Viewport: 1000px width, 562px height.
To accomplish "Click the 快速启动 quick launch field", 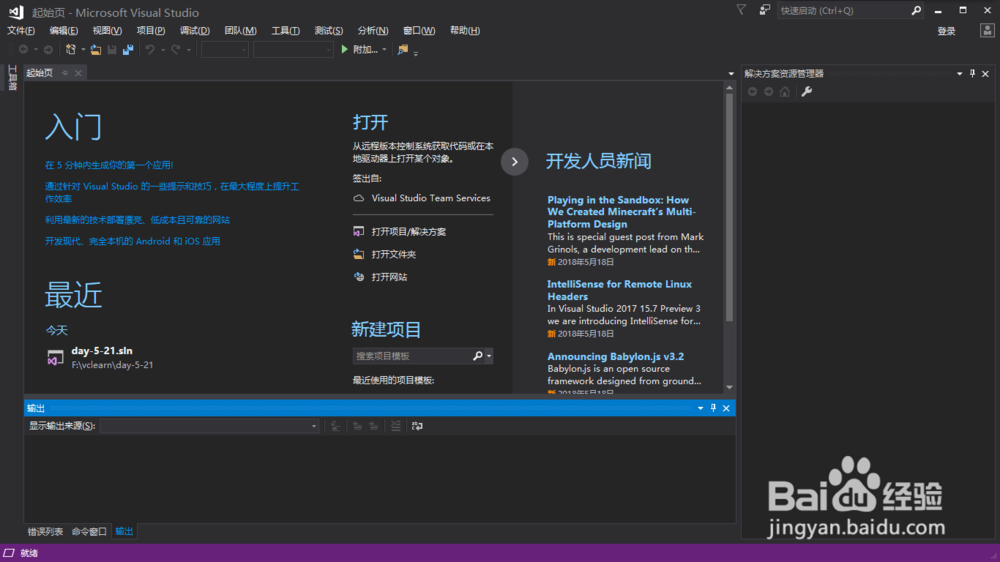I will (x=843, y=10).
